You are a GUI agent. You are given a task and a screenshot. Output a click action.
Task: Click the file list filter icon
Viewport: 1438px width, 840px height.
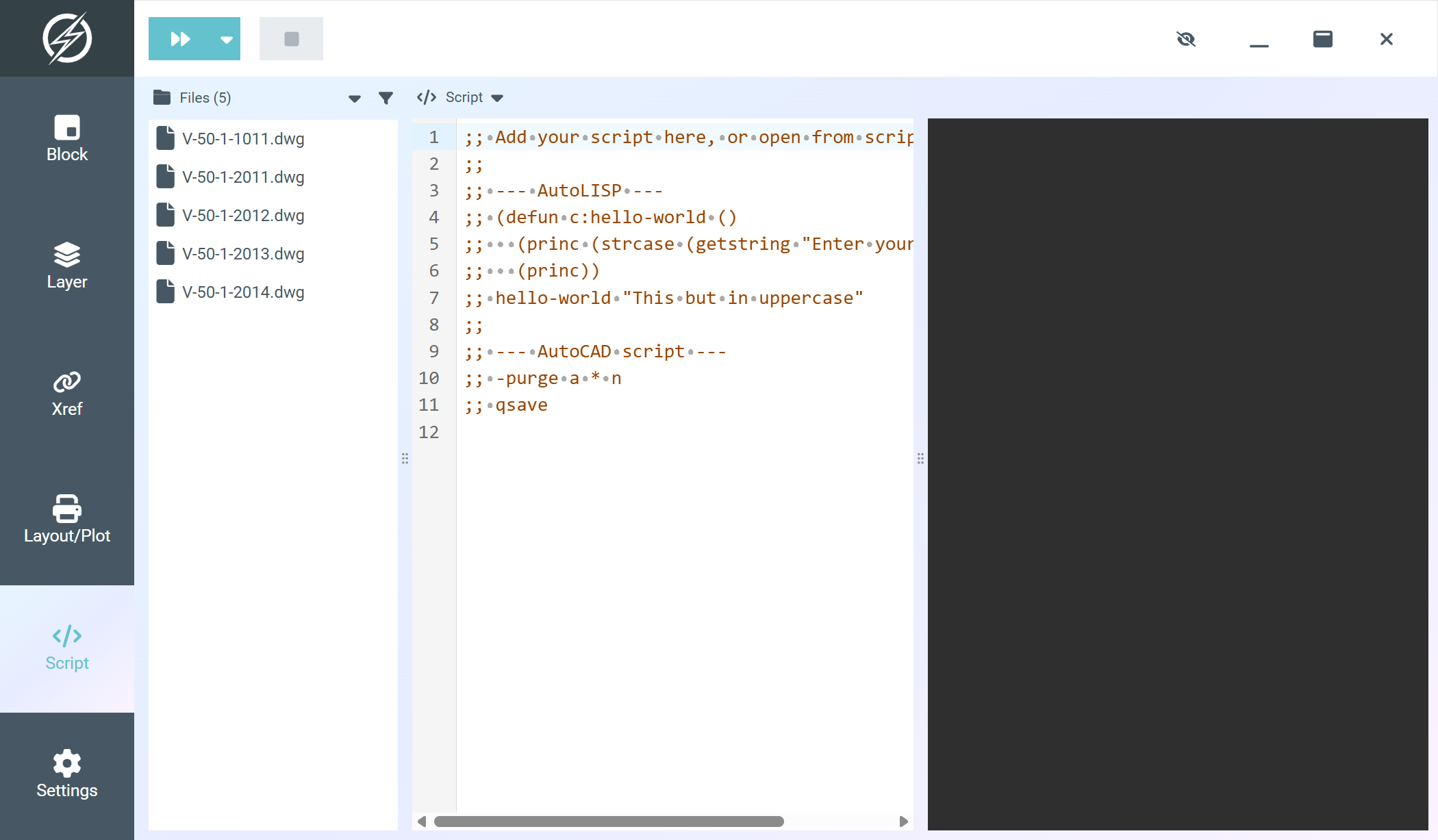(x=386, y=98)
